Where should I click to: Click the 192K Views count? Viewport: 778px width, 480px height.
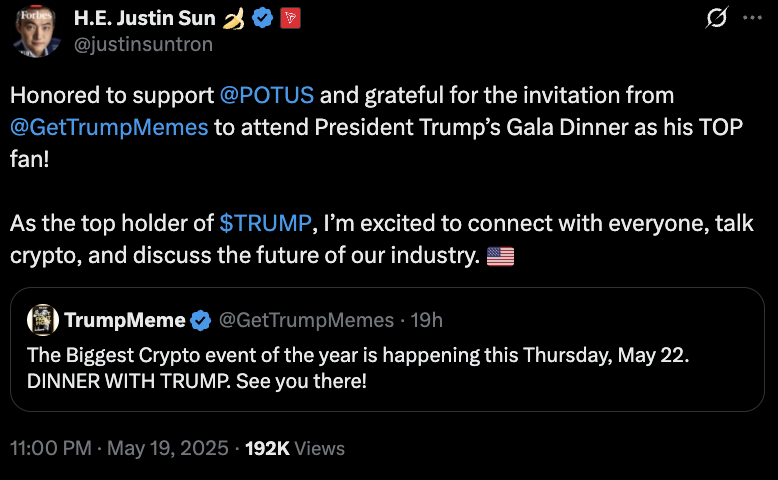295,449
